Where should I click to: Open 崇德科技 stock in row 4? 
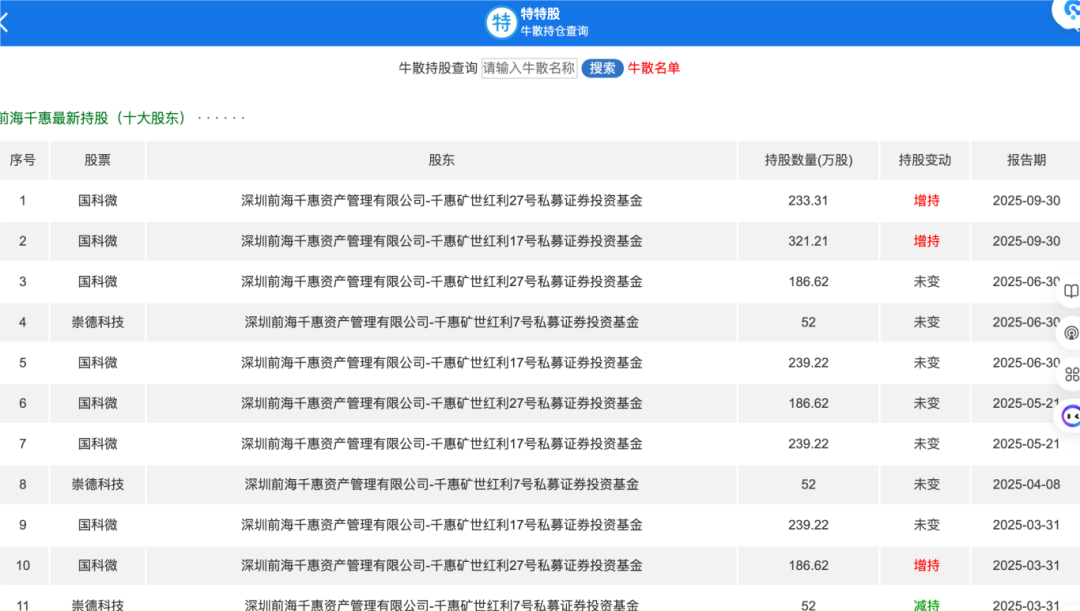click(x=97, y=322)
